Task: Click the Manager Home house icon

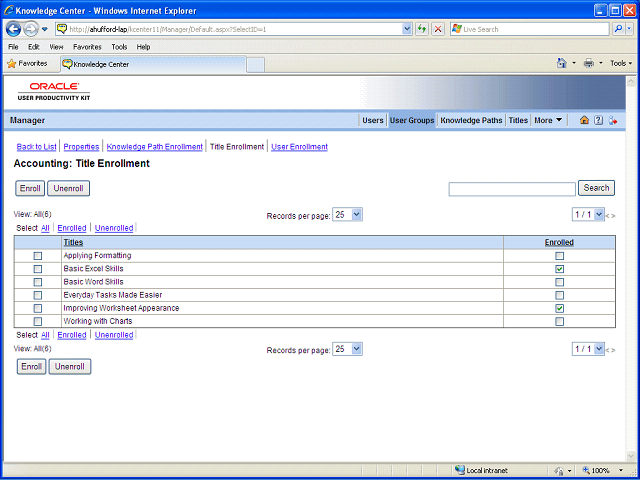Action: pos(584,120)
